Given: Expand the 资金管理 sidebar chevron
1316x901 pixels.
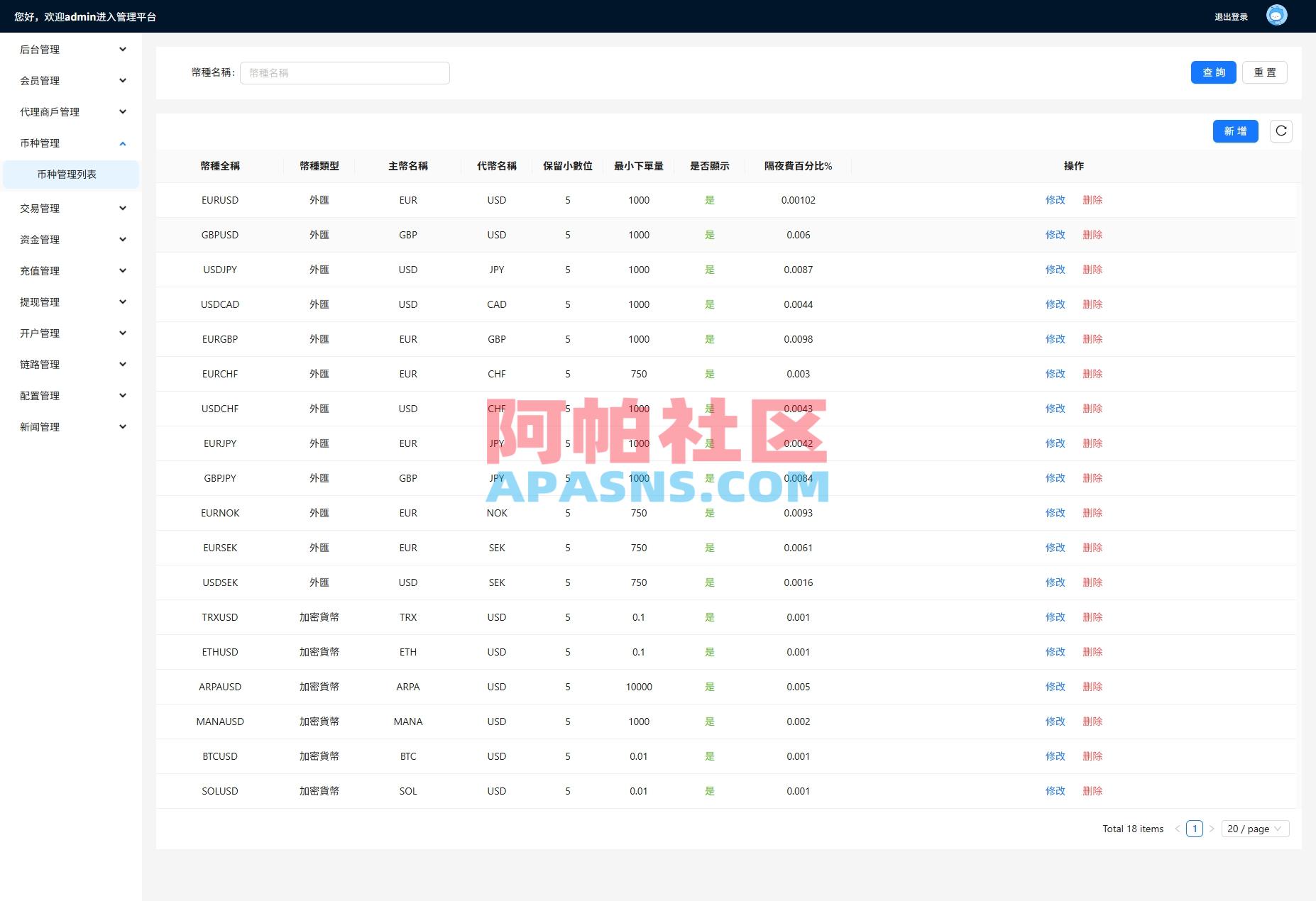Looking at the screenshot, I should click(122, 239).
